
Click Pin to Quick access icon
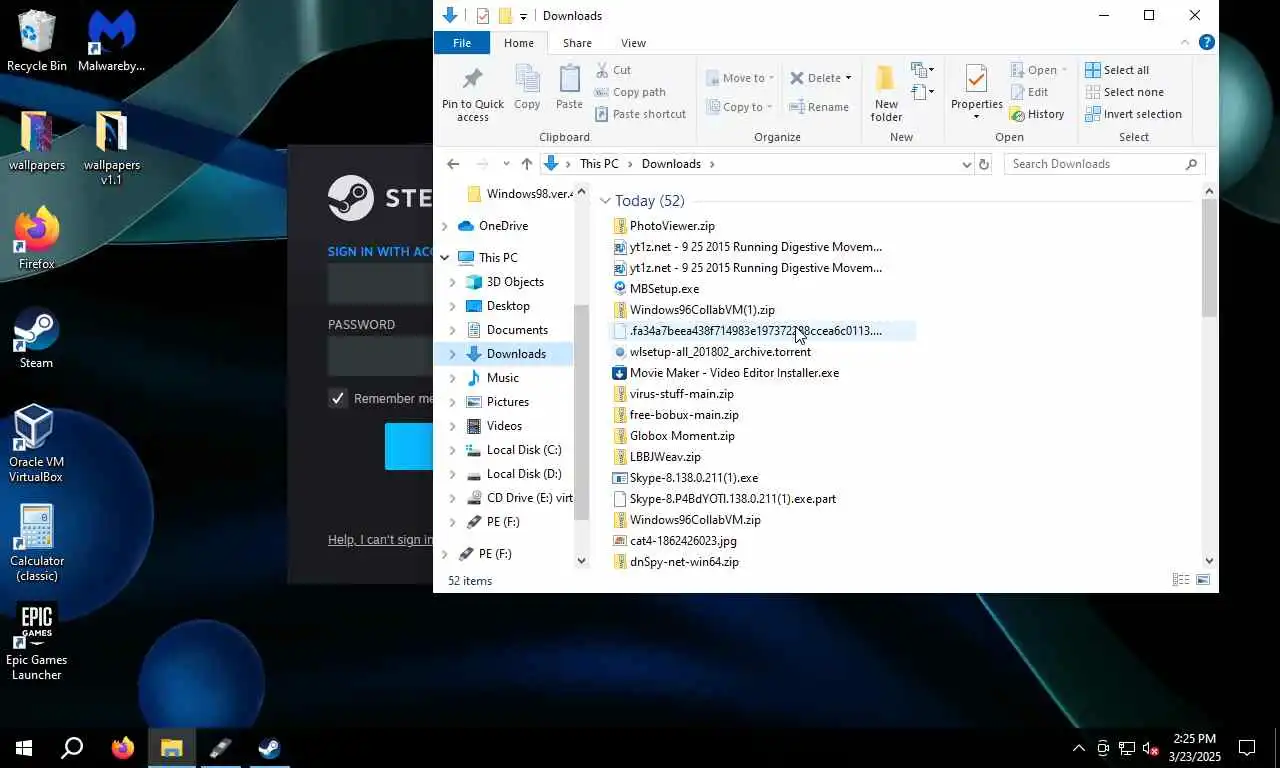(473, 94)
